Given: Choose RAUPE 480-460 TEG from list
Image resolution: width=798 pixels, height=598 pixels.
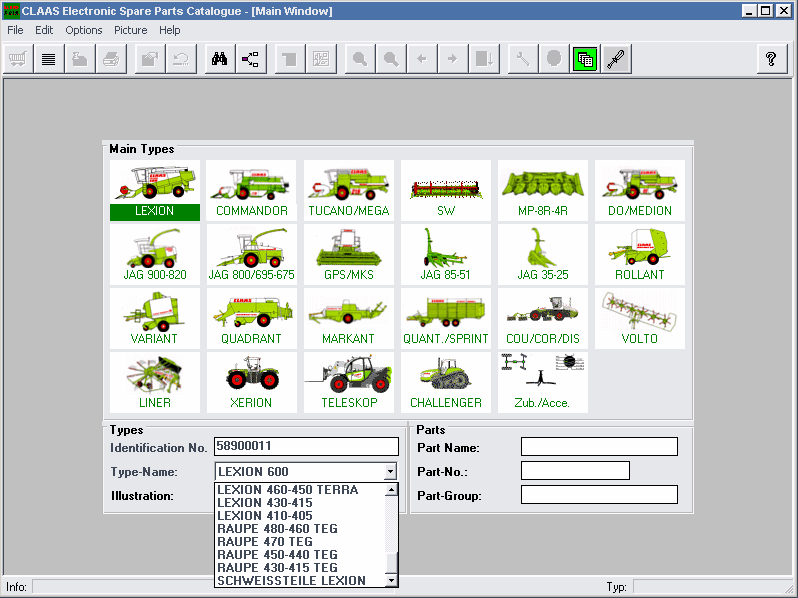Looking at the screenshot, I should (300, 529).
